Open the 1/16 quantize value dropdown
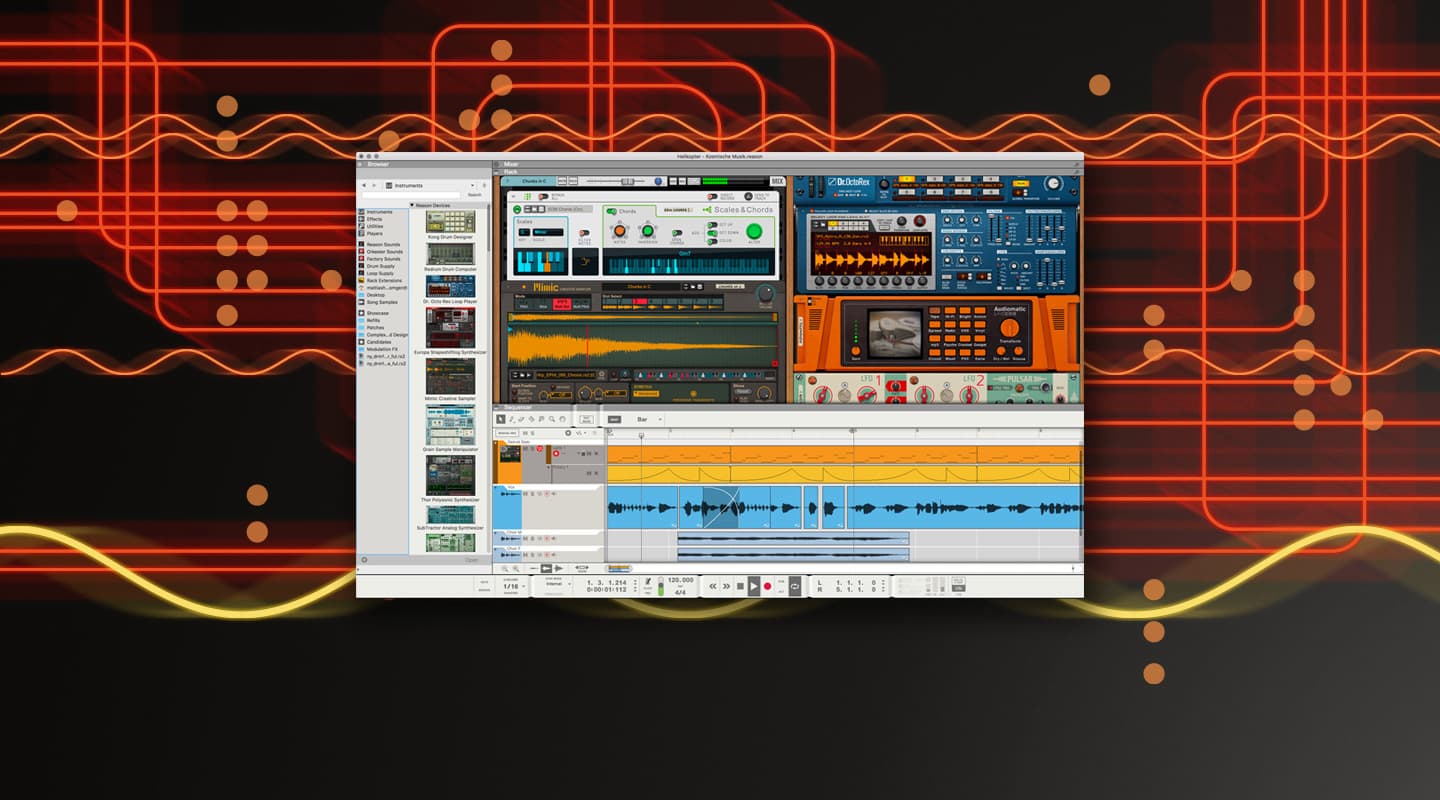Viewport: 1440px width, 800px height. [514, 587]
